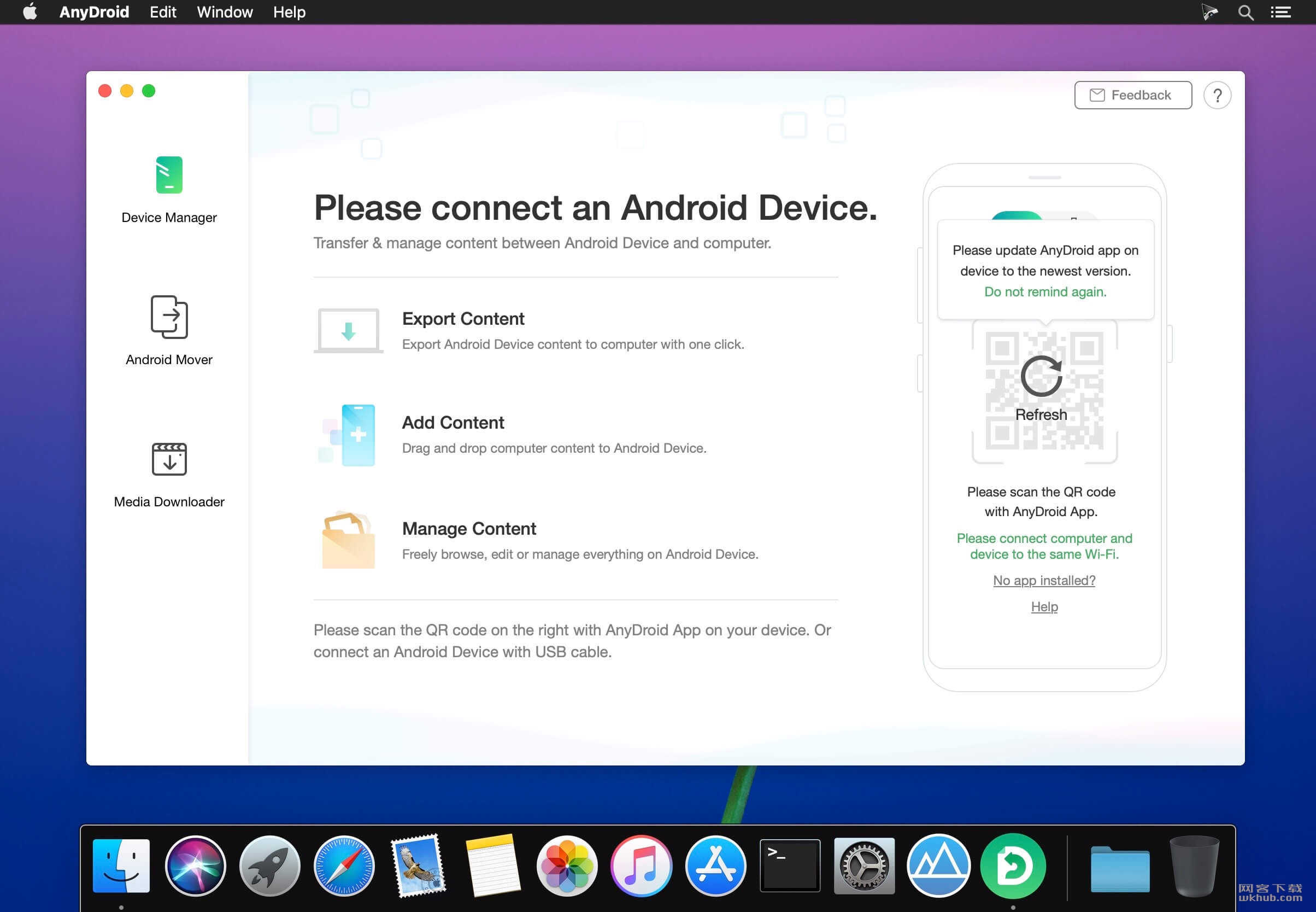Viewport: 1316px width, 912px height.
Task: Click the green AnyDroid Dock icon
Action: coord(1013,865)
